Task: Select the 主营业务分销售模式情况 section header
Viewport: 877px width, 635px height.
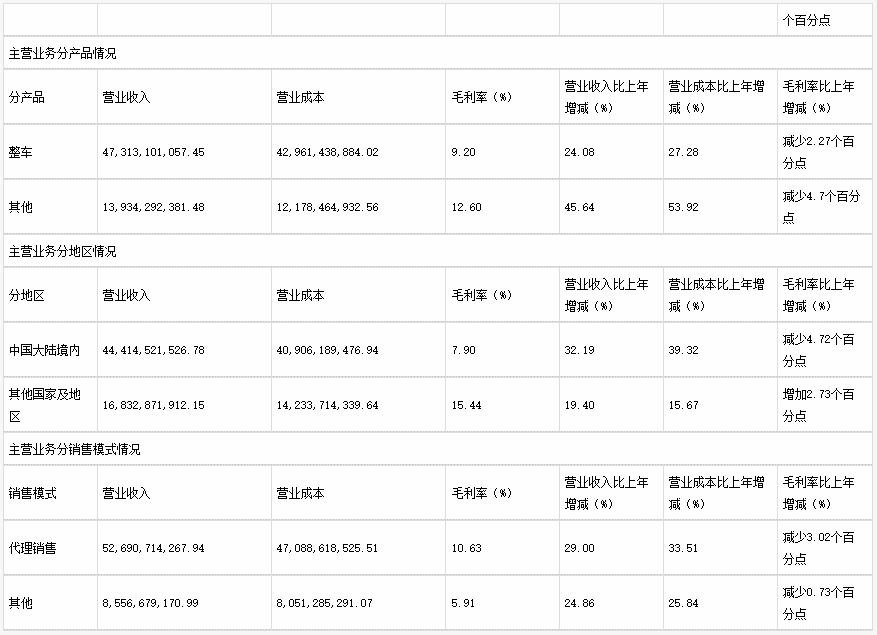Action: [x=74, y=449]
